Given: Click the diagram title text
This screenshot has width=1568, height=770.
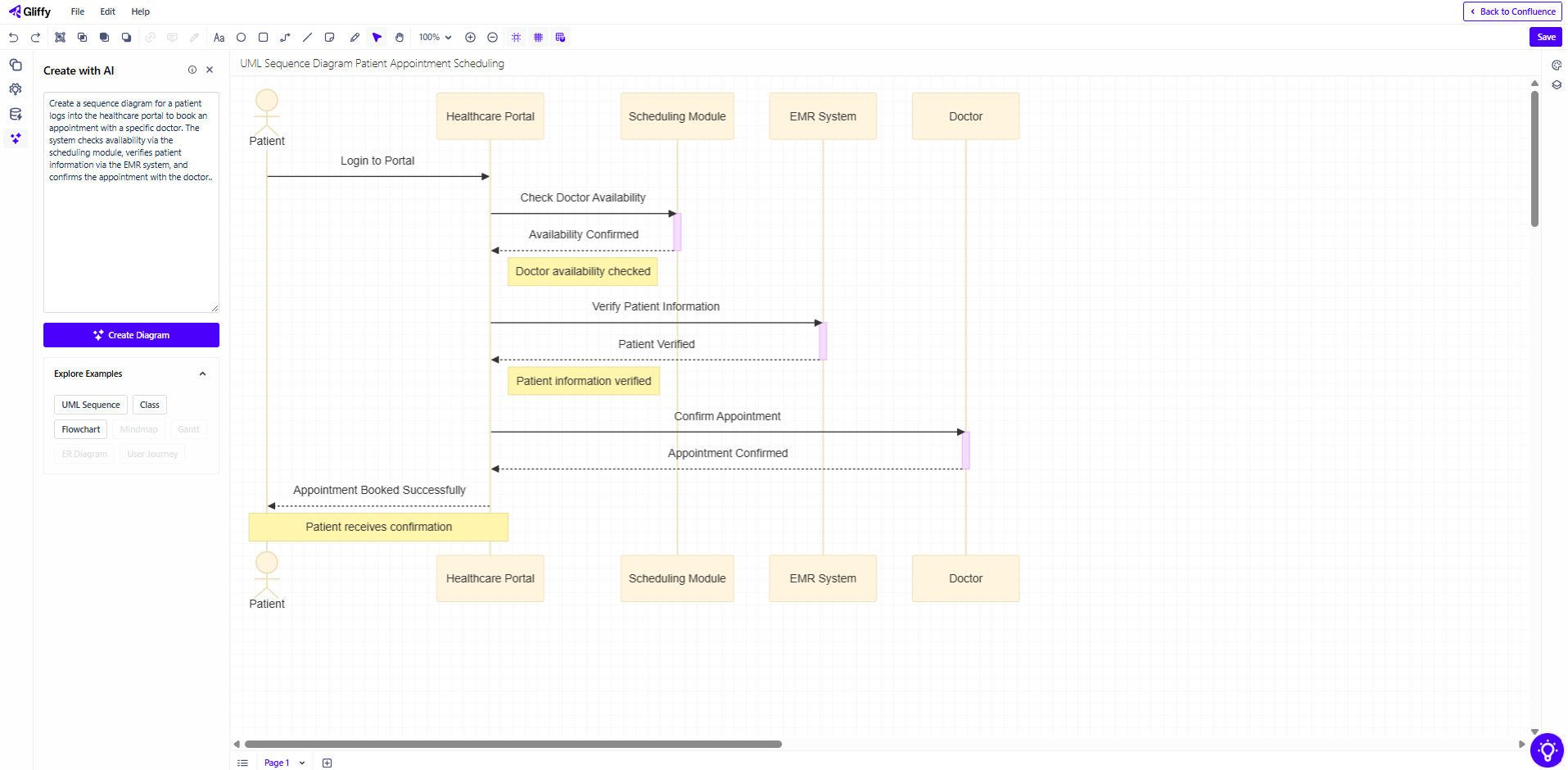Looking at the screenshot, I should (x=372, y=63).
